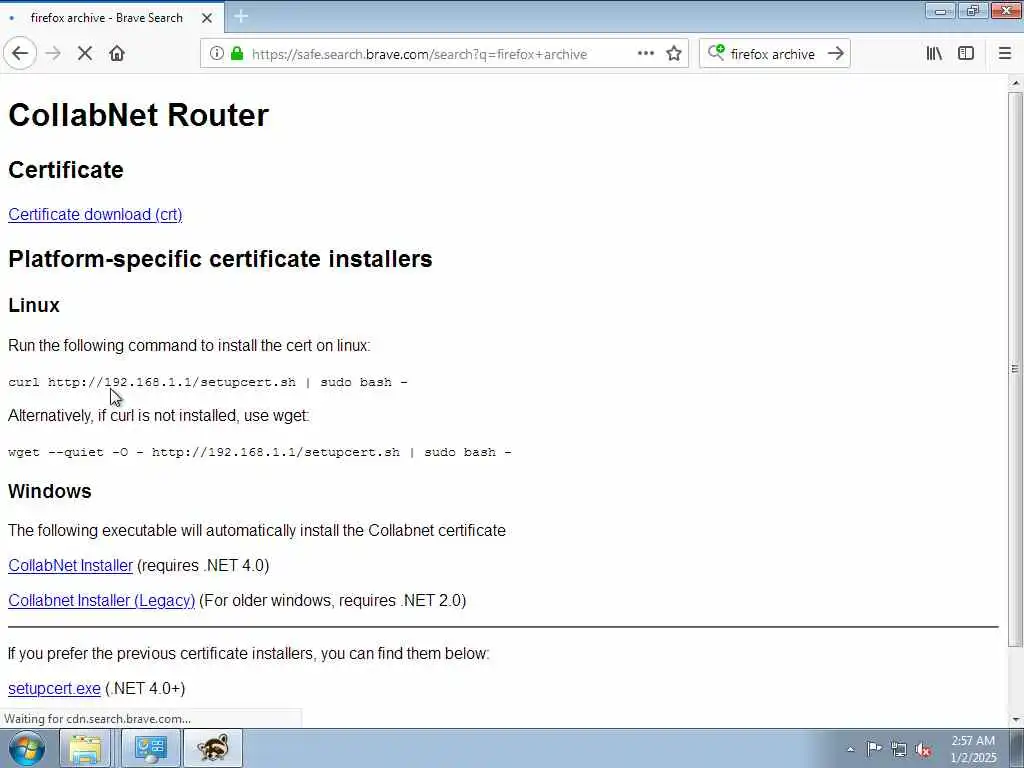The image size is (1024, 768).
Task: Click into the 'firefox archive' search box
Action: tap(773, 54)
